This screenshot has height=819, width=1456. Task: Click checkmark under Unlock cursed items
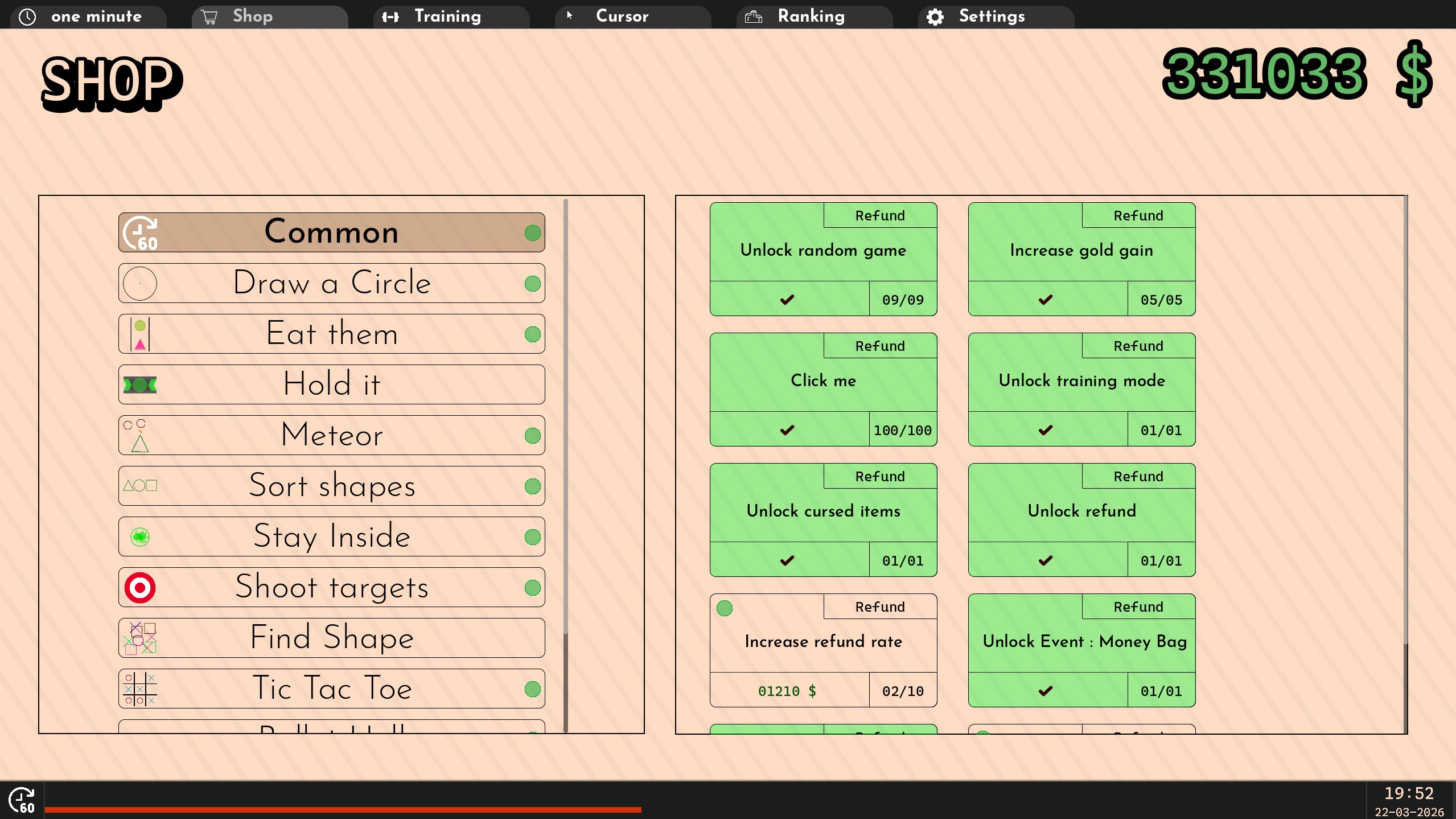tap(788, 560)
